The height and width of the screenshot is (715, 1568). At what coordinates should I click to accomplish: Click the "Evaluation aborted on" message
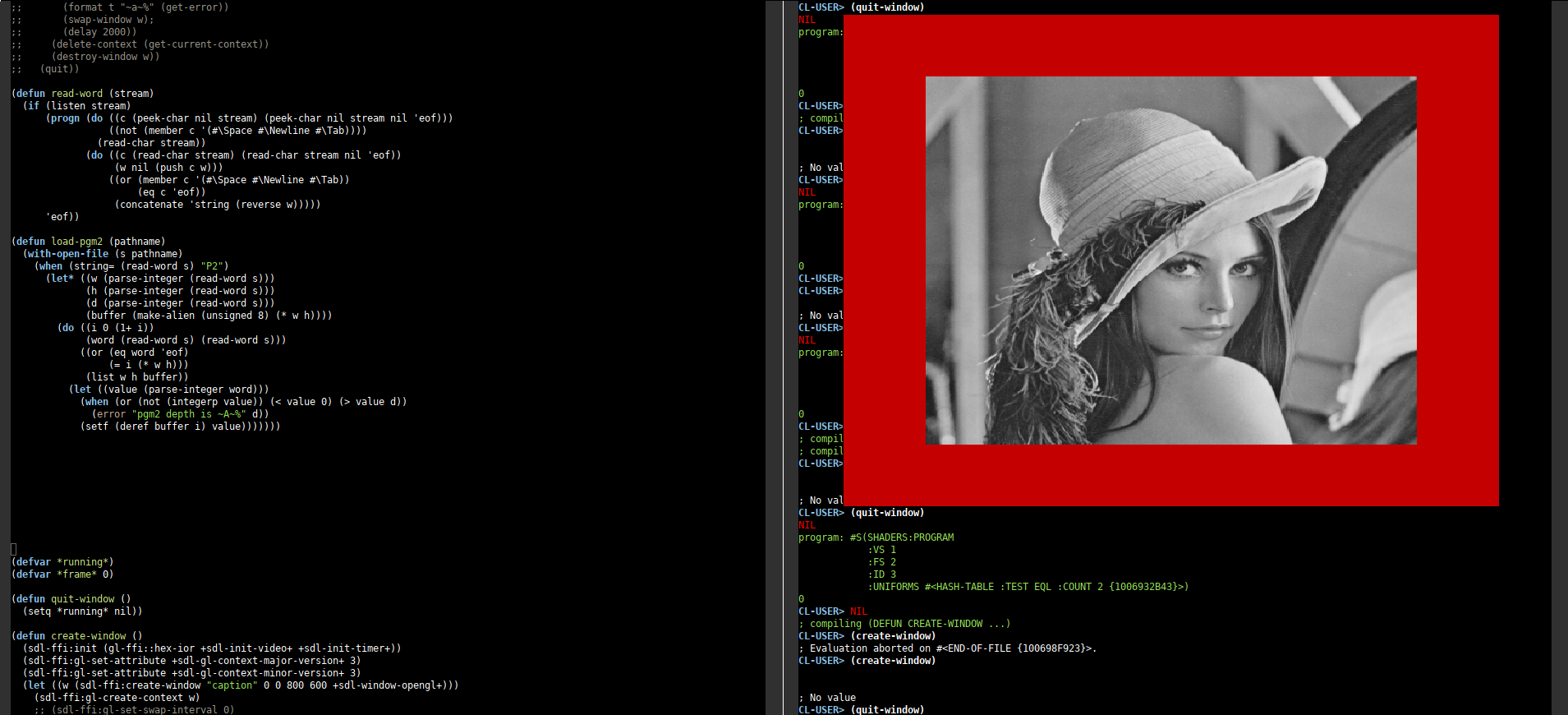point(861,648)
